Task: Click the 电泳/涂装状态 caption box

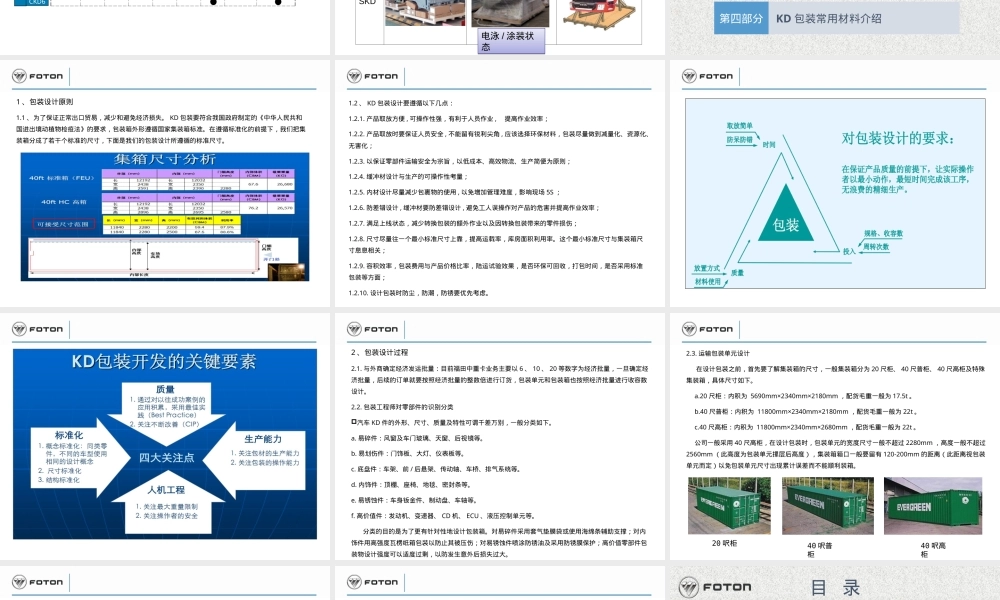Action: [x=511, y=41]
